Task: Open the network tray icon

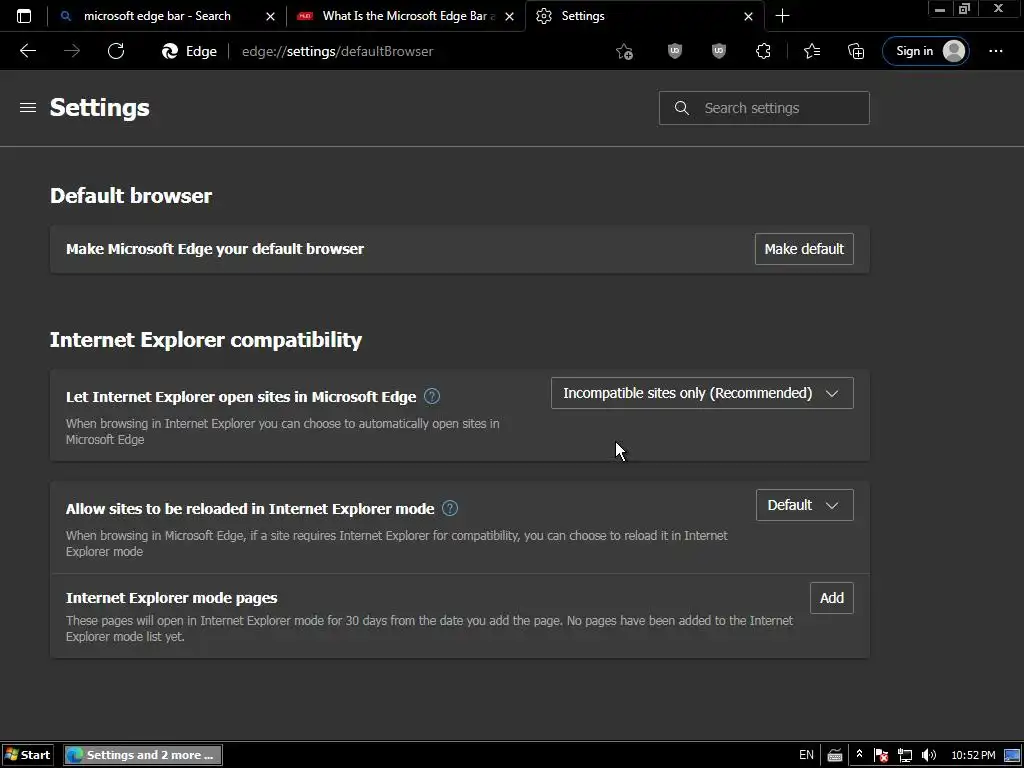Action: pyautogui.click(x=904, y=755)
